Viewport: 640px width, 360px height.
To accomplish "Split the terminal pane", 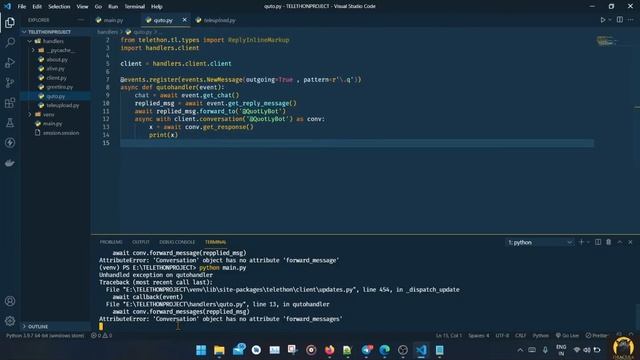I will pyautogui.click(x=598, y=242).
